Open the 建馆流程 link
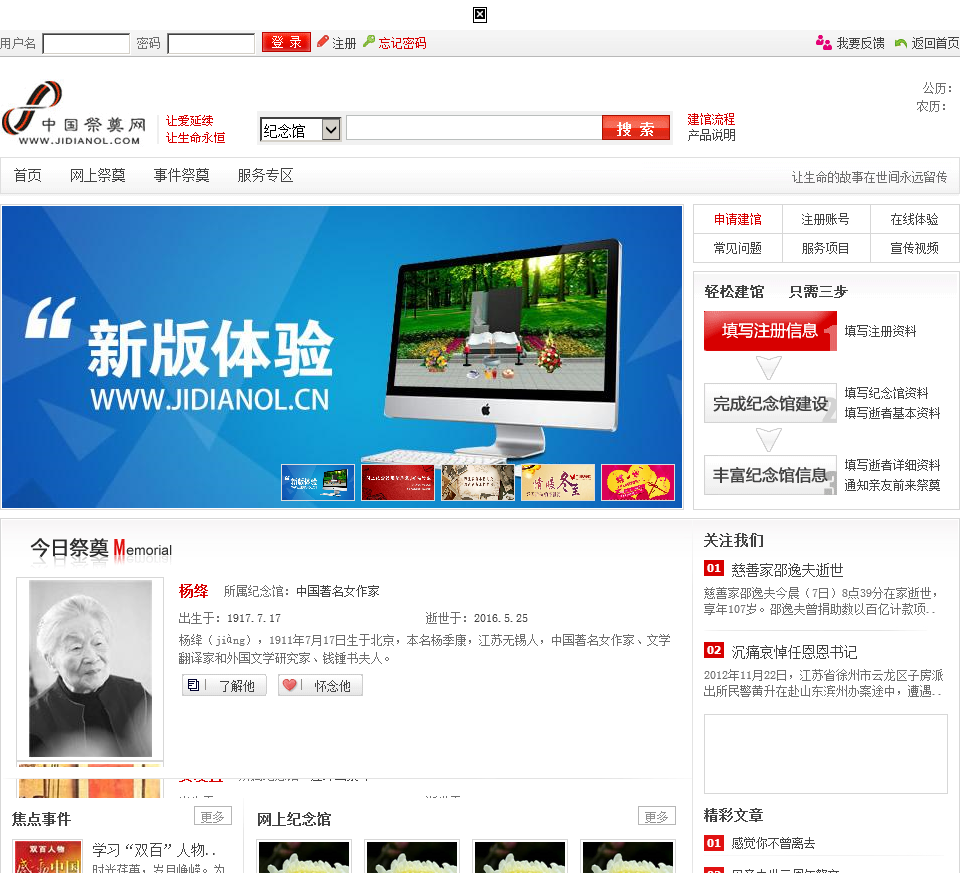 point(711,119)
